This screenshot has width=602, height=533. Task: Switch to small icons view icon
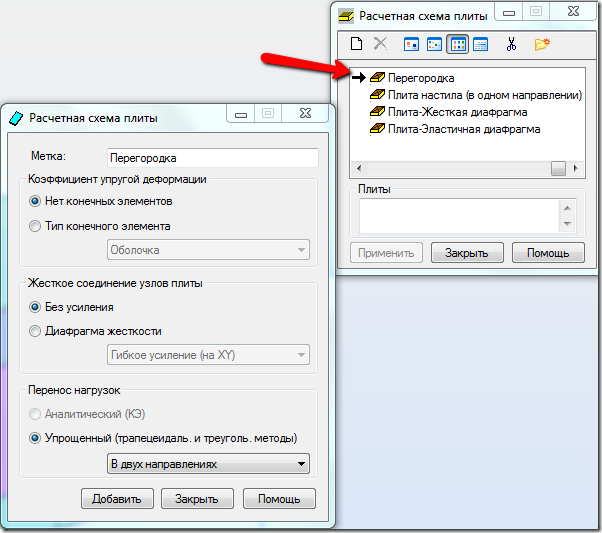[434, 44]
